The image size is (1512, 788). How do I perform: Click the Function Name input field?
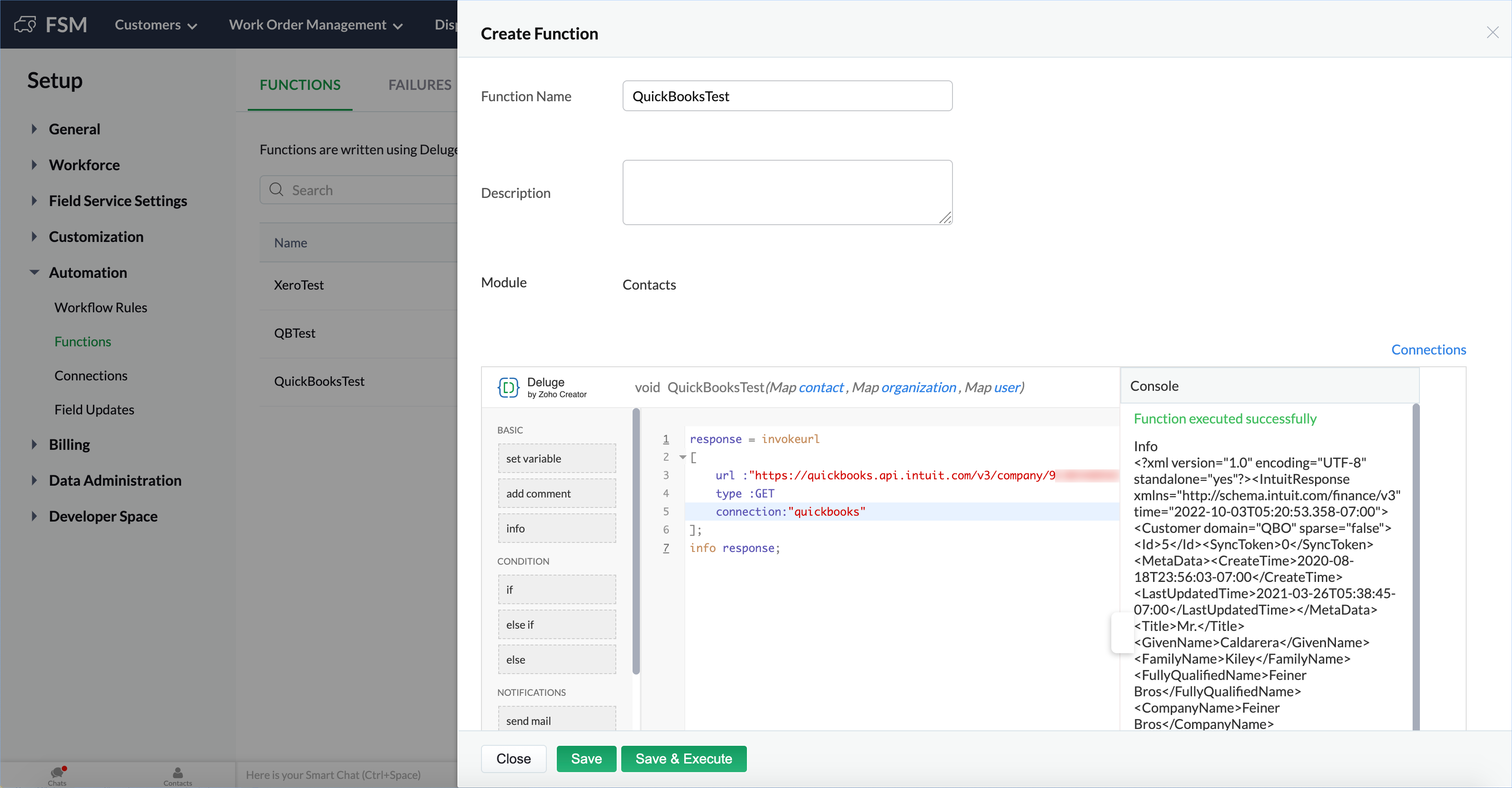coord(787,96)
